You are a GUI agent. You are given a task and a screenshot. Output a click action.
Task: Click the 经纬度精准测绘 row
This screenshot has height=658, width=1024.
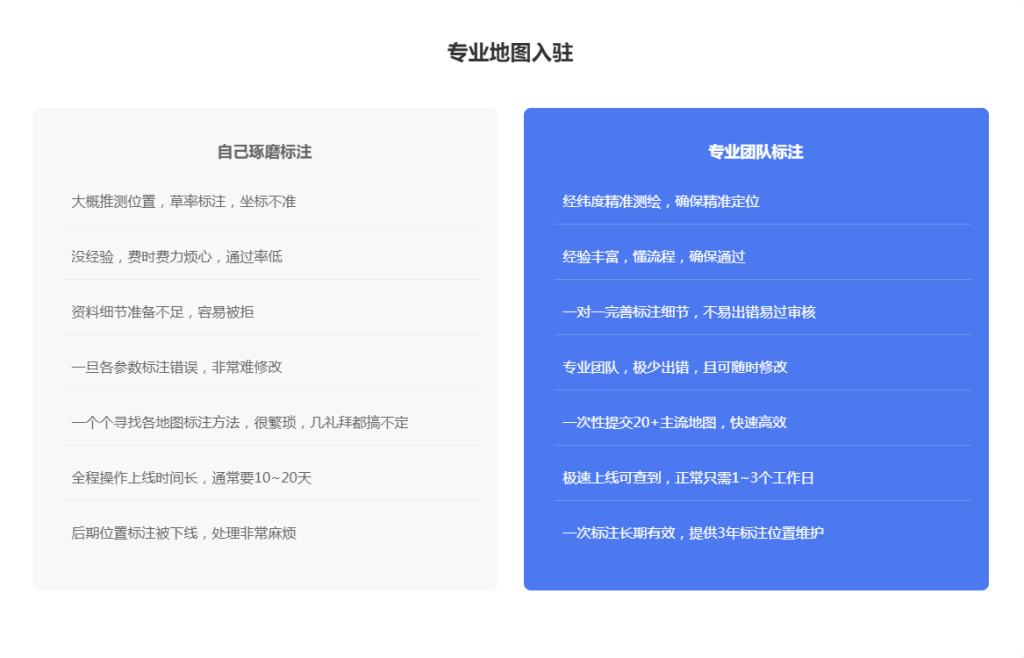[660, 201]
